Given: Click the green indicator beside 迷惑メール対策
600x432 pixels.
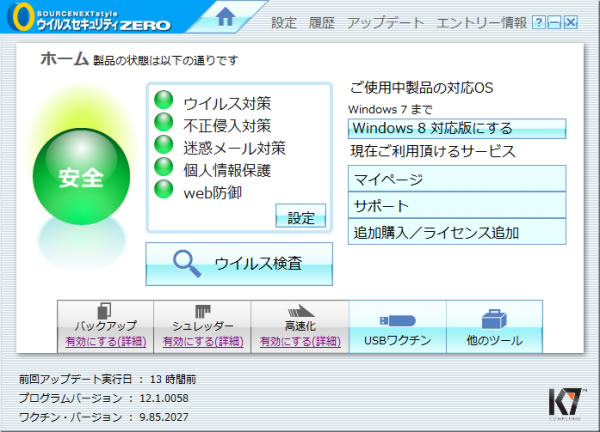Looking at the screenshot, I should pyautogui.click(x=164, y=144).
